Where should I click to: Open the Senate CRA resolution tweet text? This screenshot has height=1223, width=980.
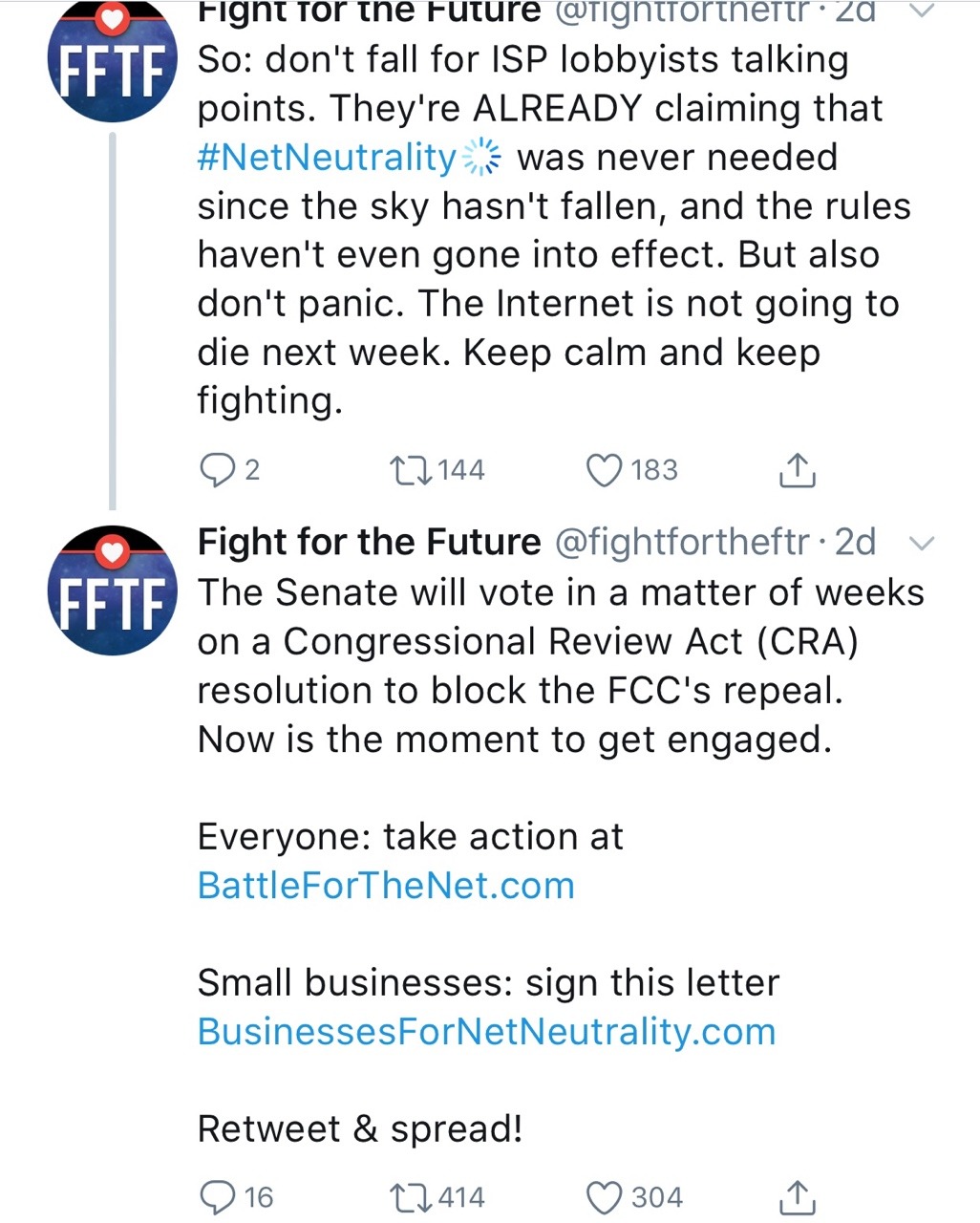click(x=535, y=665)
